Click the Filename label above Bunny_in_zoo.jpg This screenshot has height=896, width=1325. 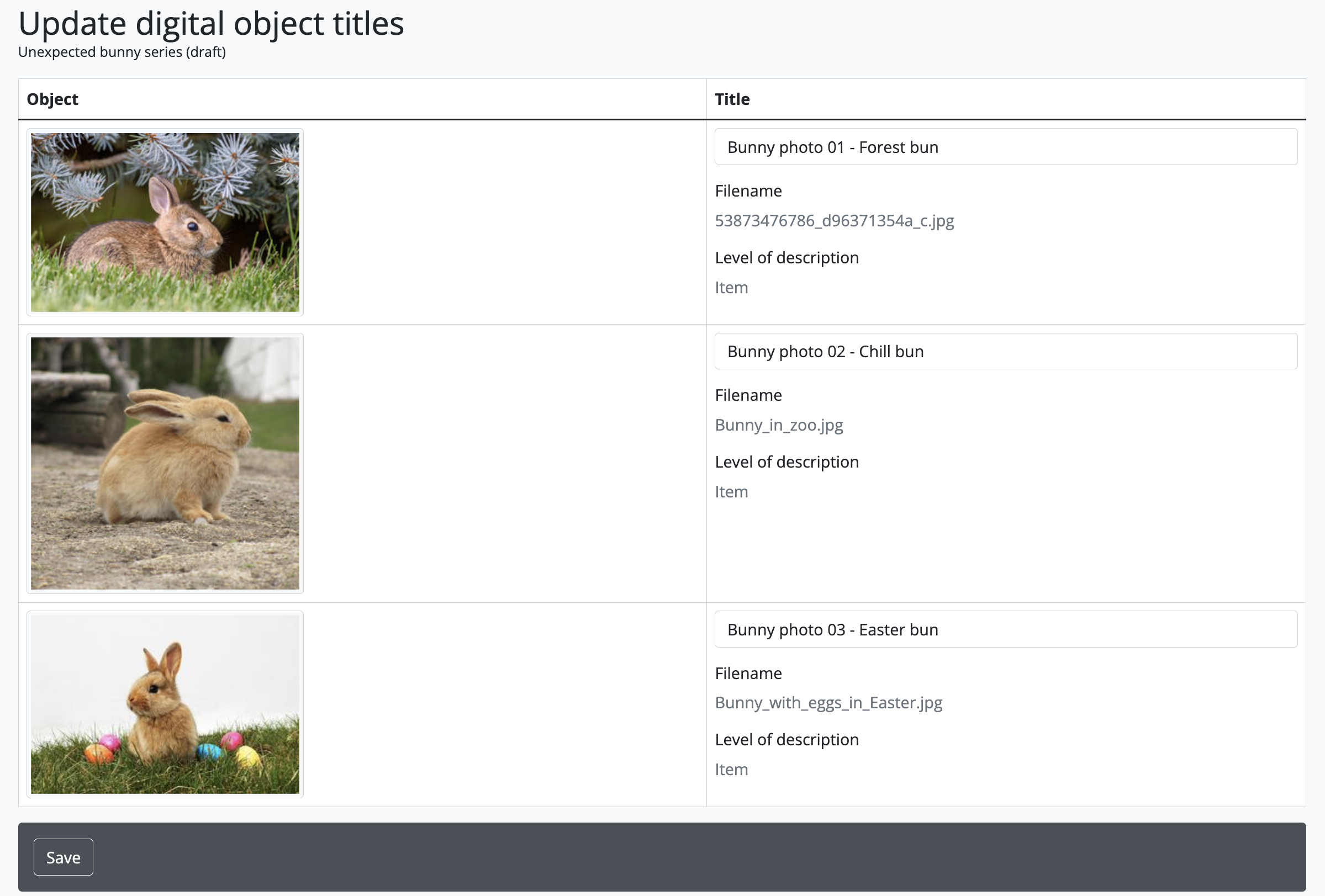point(748,395)
